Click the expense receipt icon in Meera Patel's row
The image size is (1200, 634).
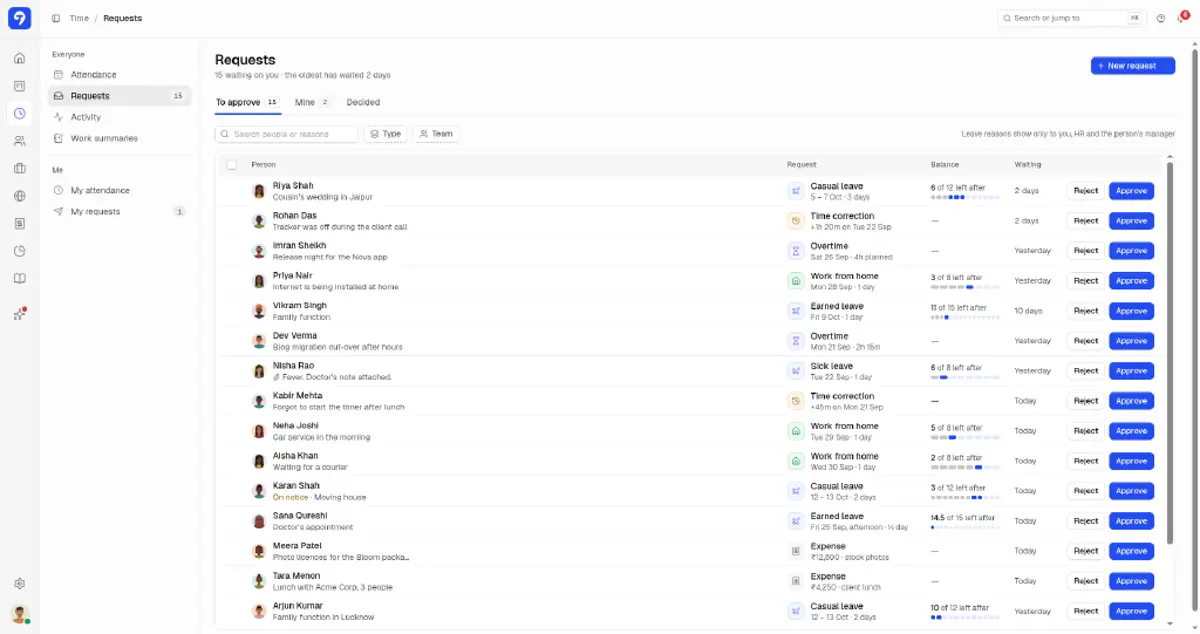[796, 551]
